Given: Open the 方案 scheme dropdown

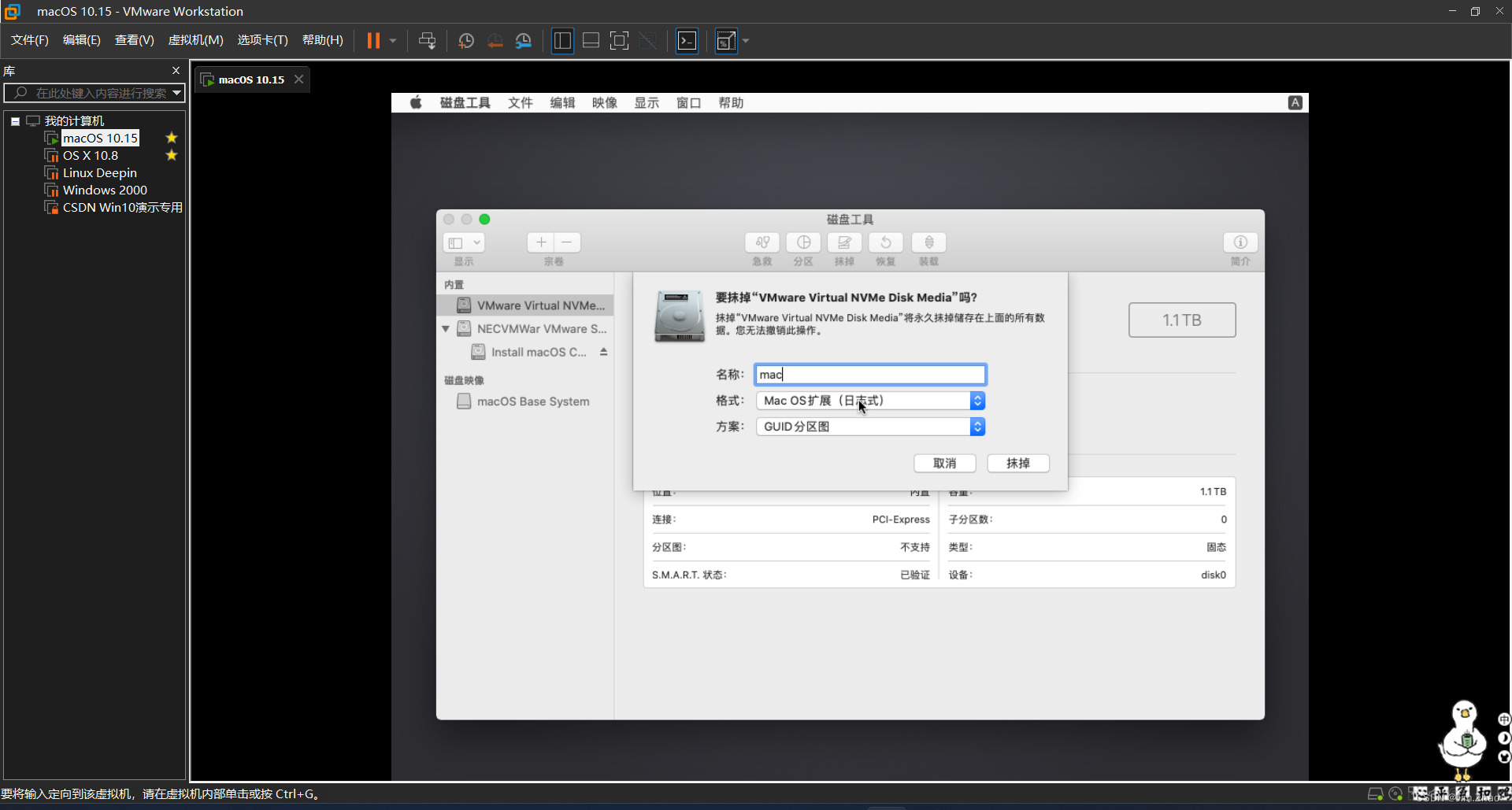Looking at the screenshot, I should (870, 427).
